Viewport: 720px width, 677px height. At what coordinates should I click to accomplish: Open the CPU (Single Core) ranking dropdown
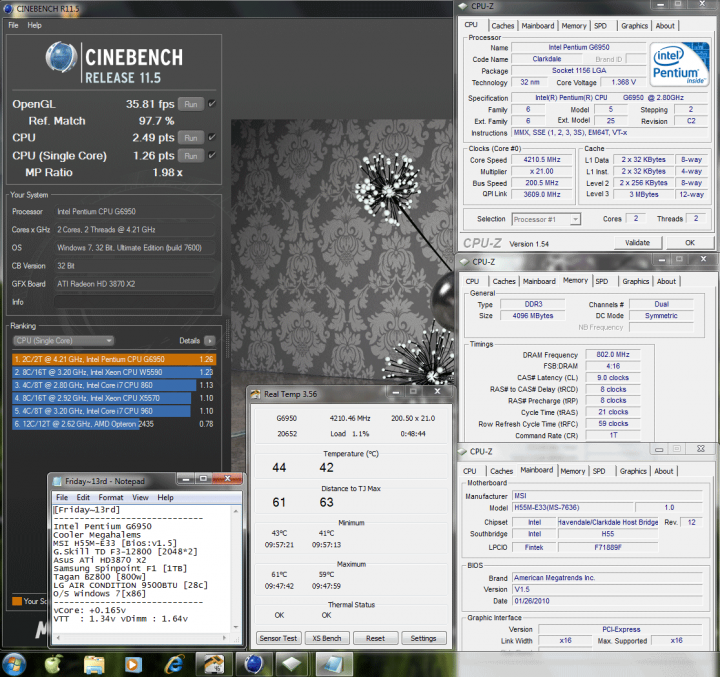[63, 340]
